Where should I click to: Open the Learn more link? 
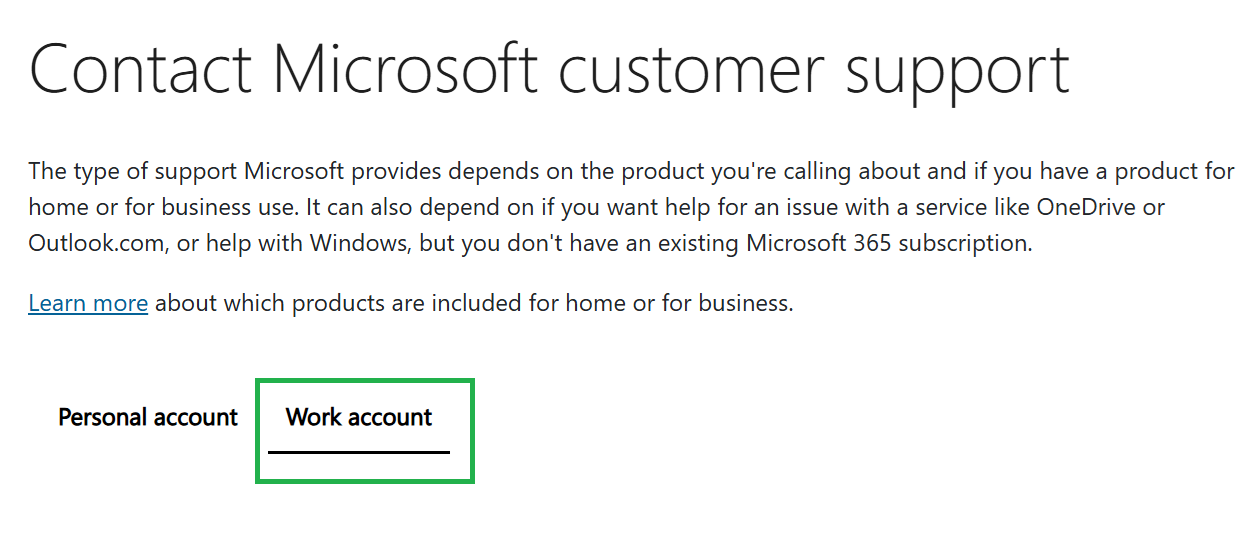(x=88, y=303)
